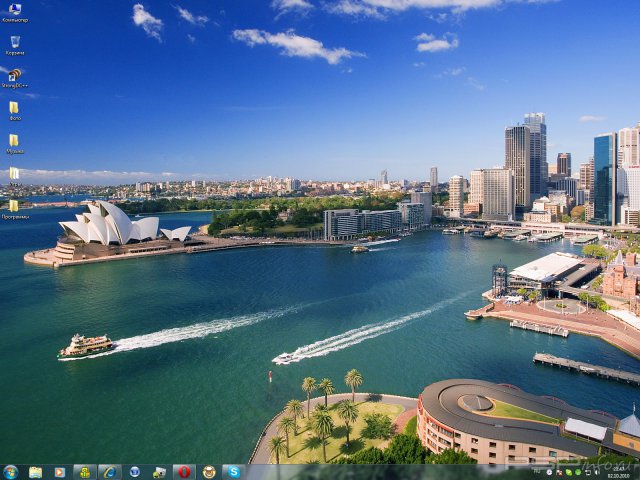Click the round blue taskbar icon after Internet Explorer
Screen dimensions: 640x480
point(134,471)
